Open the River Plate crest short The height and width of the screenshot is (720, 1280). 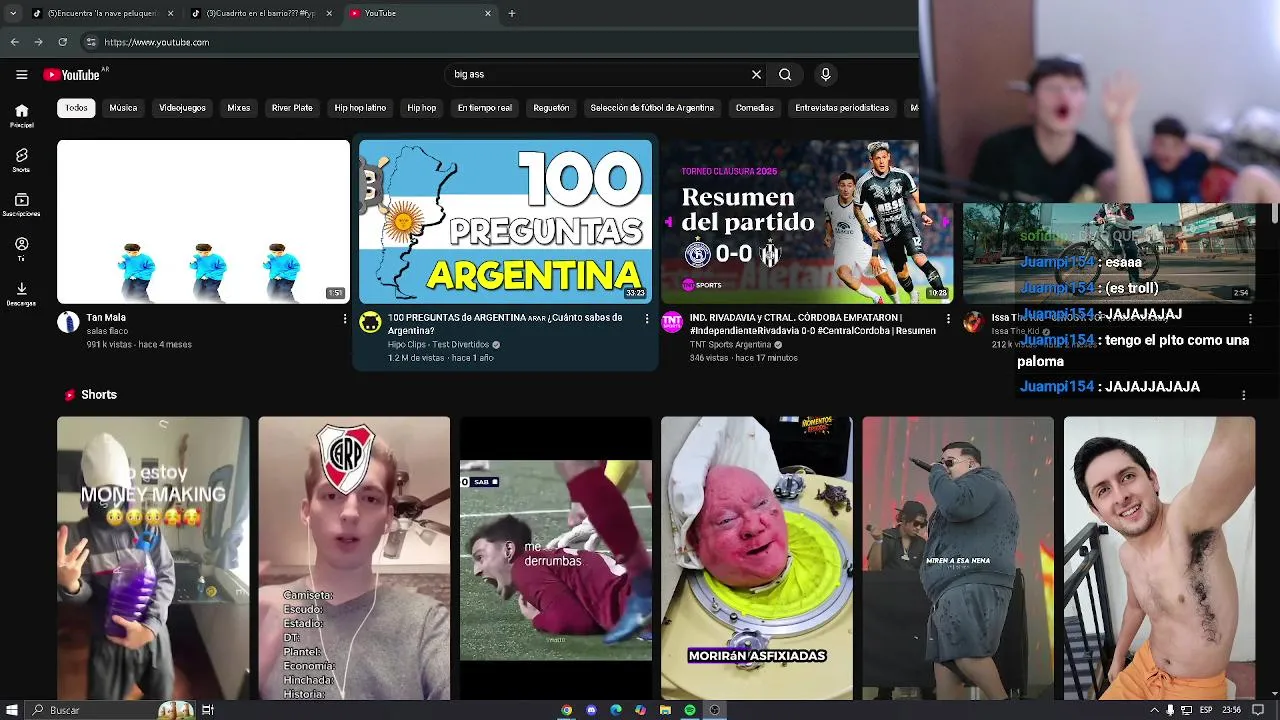point(354,558)
